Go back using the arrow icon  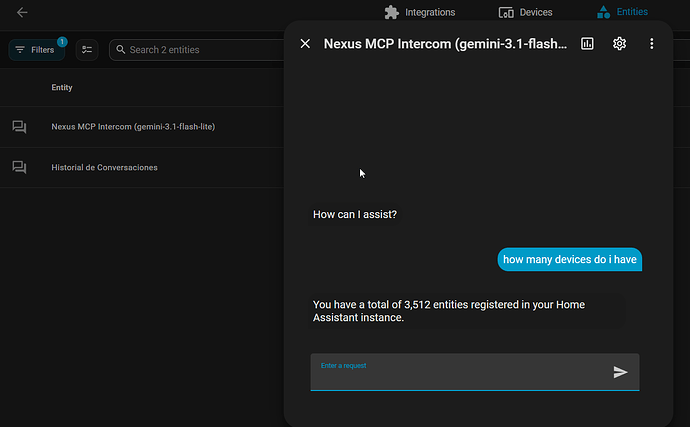(22, 12)
